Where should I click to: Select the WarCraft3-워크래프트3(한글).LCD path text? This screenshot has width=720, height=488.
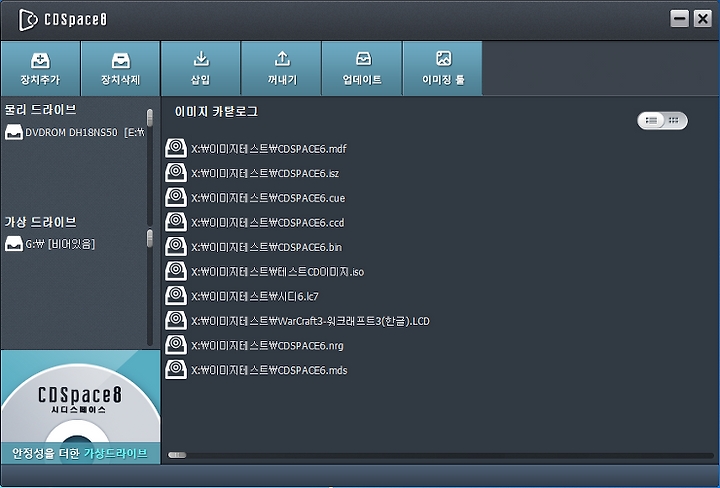(310, 321)
